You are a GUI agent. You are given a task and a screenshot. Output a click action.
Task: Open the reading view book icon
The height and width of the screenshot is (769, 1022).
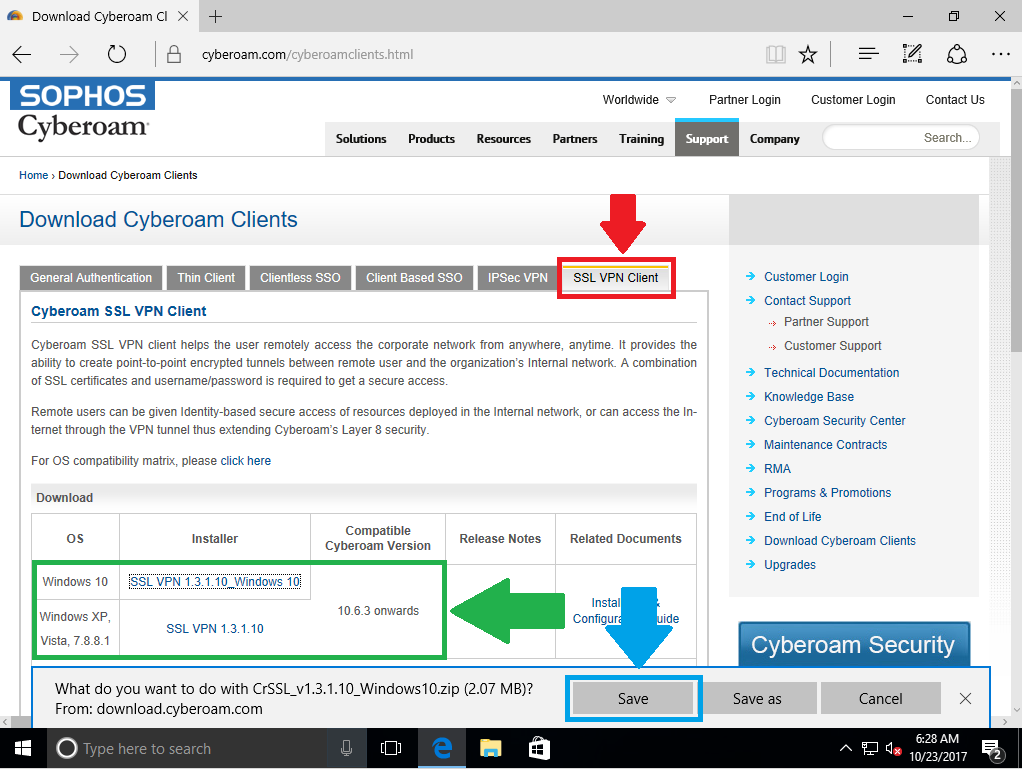coord(776,54)
